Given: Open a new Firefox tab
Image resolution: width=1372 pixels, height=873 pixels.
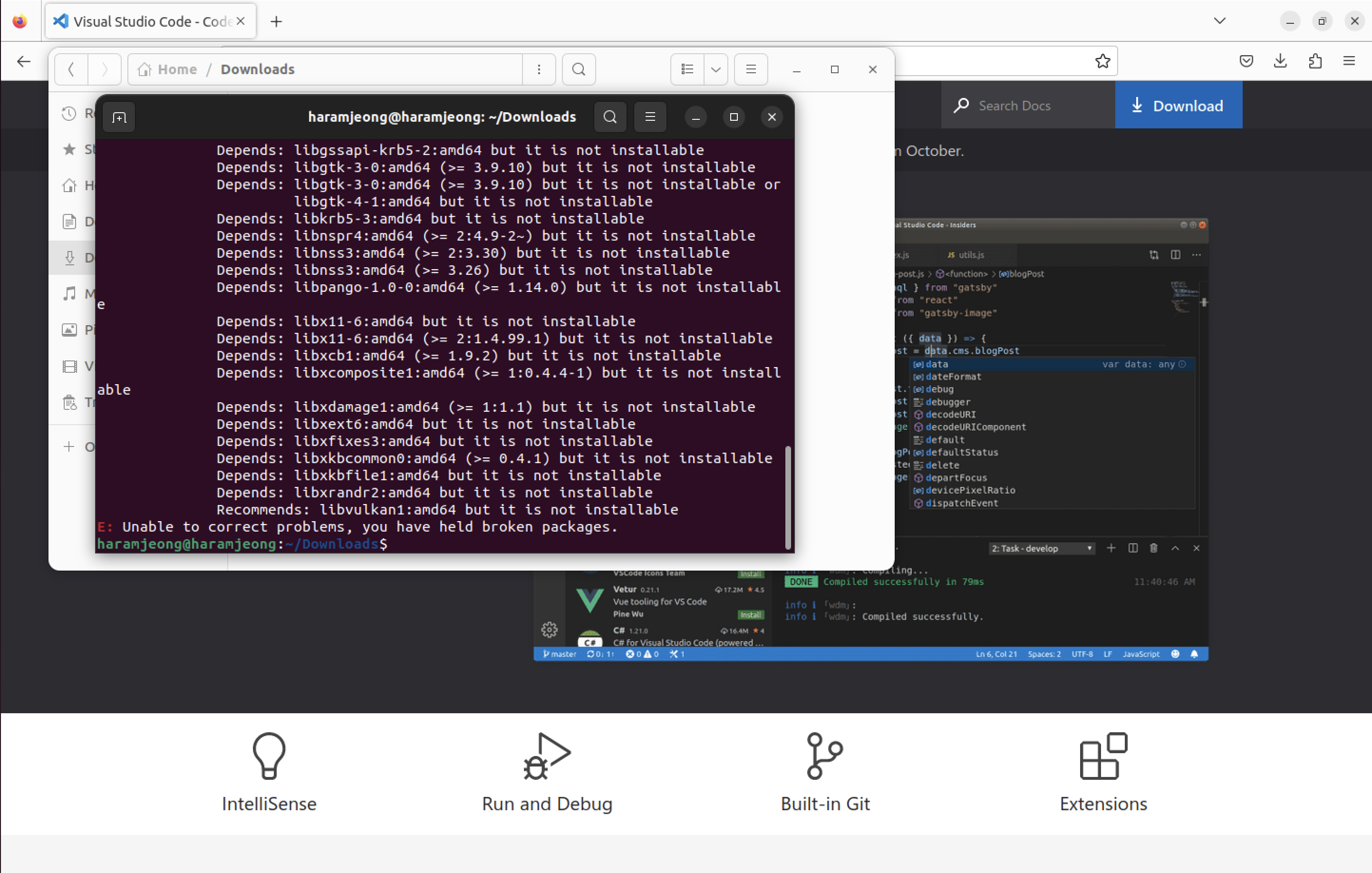Looking at the screenshot, I should tap(276, 22).
